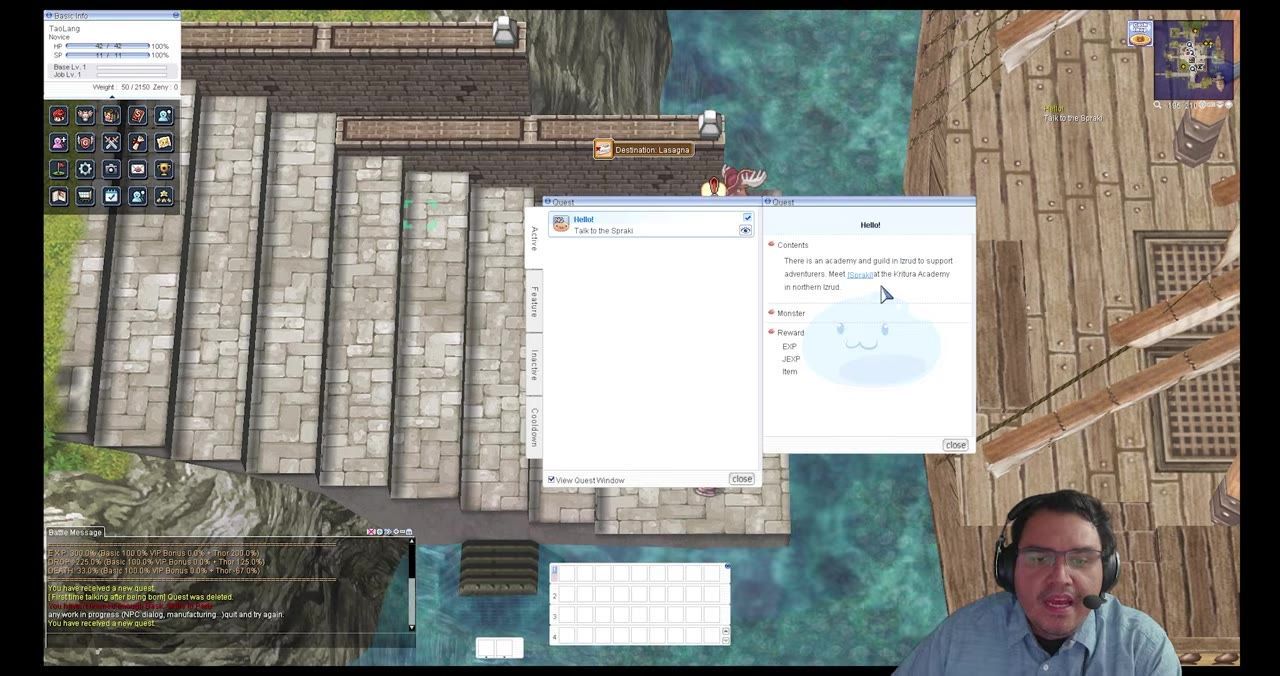This screenshot has height=676, width=1280.
Task: Select the Hello! quest entry
Action: 650,225
